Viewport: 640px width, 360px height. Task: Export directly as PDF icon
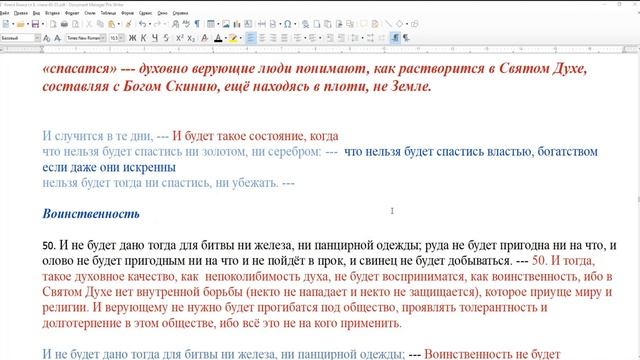[x=53, y=24]
